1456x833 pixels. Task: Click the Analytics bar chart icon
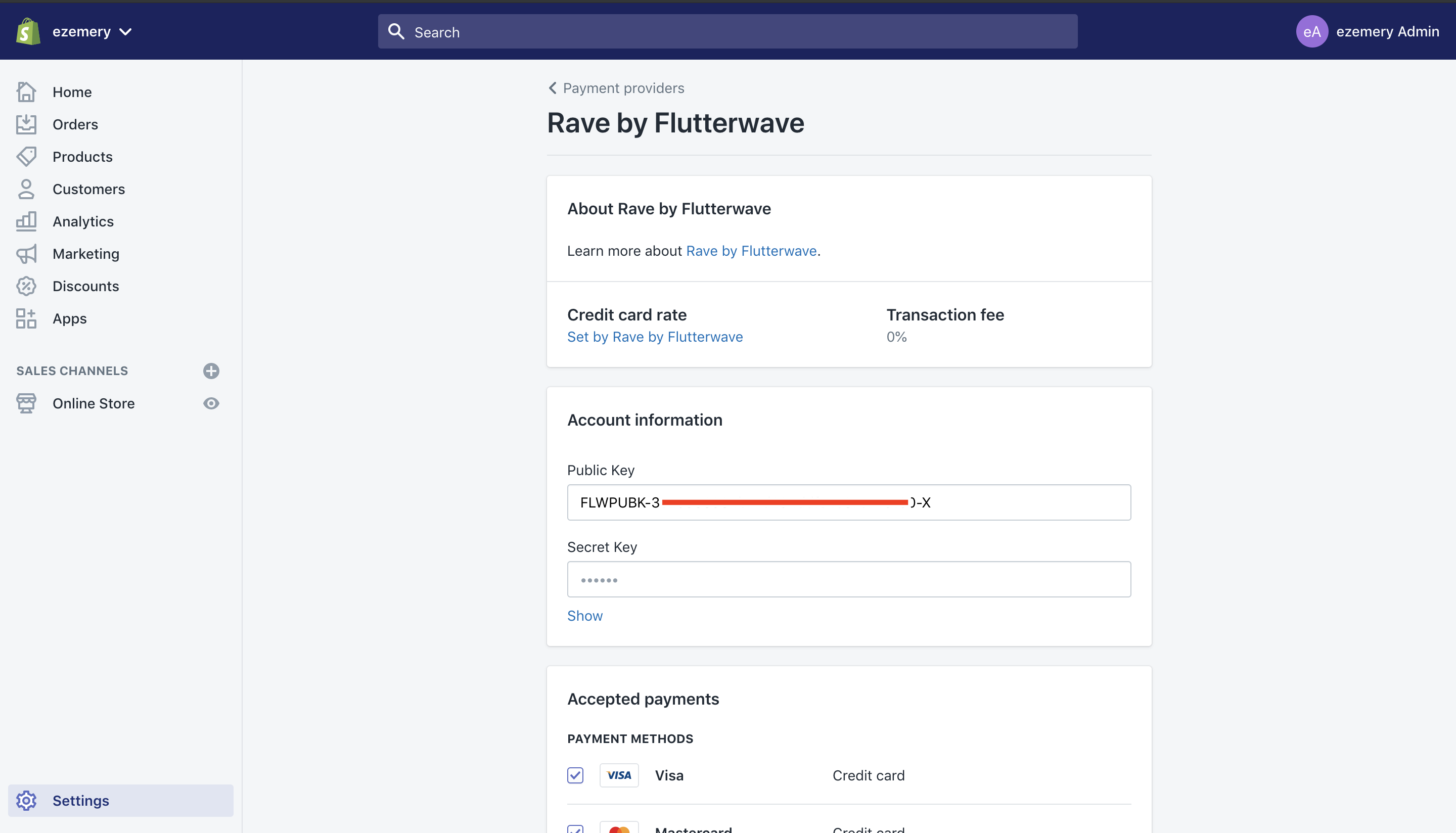(x=26, y=221)
